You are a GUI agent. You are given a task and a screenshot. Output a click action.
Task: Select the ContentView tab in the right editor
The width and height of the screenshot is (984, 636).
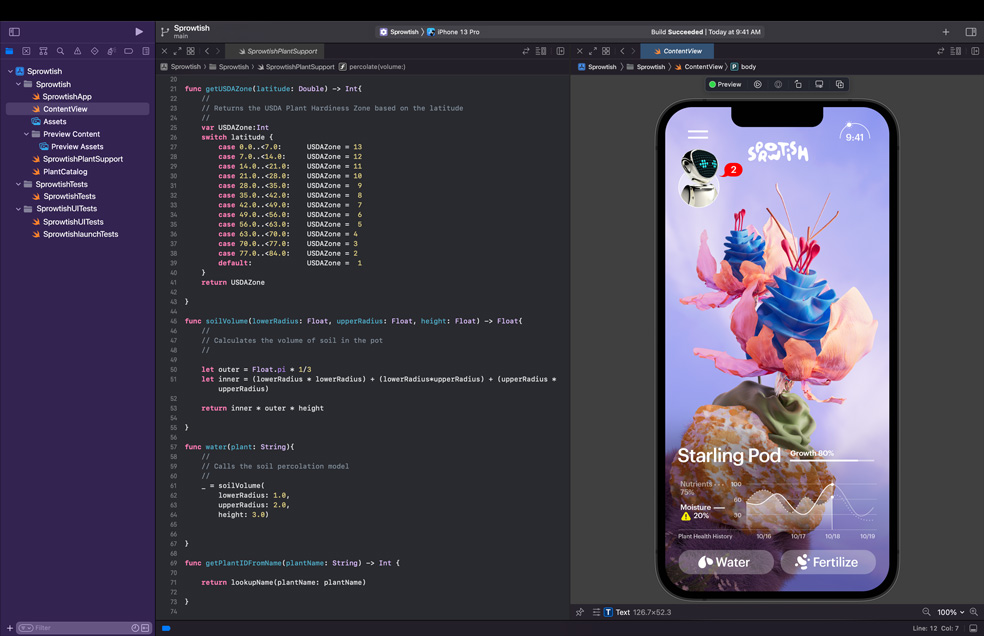(x=680, y=50)
